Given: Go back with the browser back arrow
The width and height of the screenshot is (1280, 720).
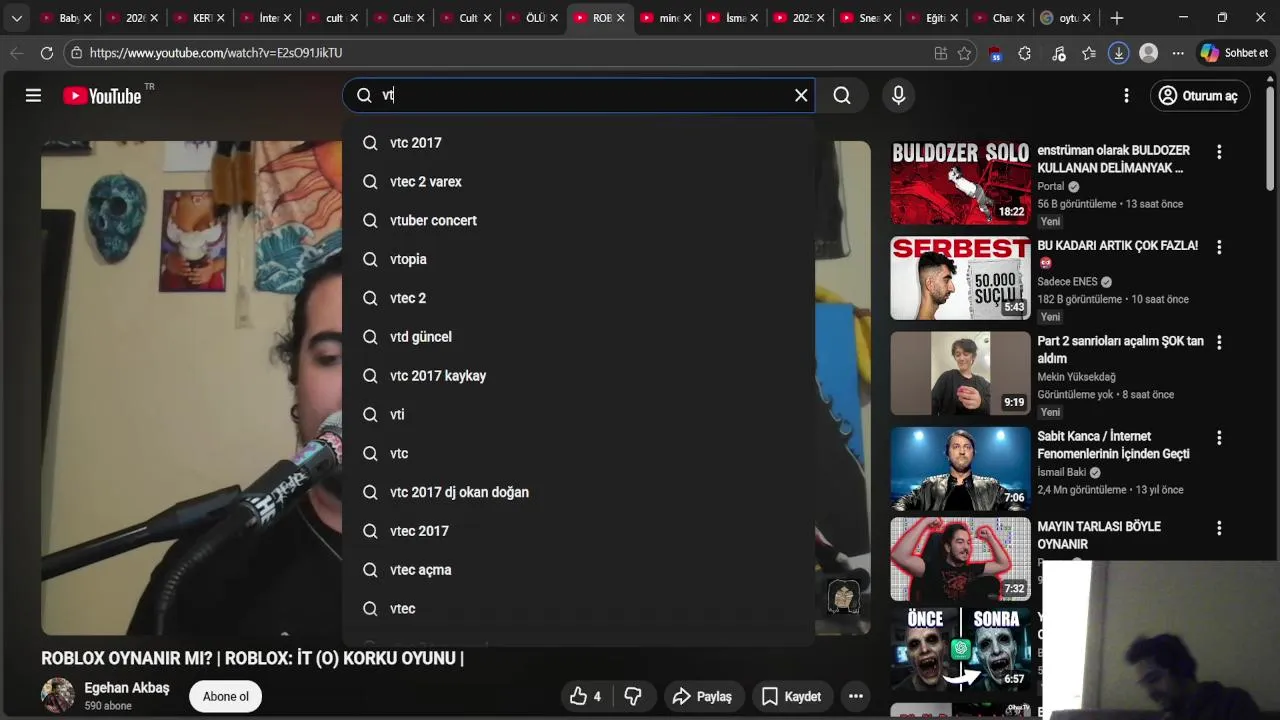Looking at the screenshot, I should 16,53.
